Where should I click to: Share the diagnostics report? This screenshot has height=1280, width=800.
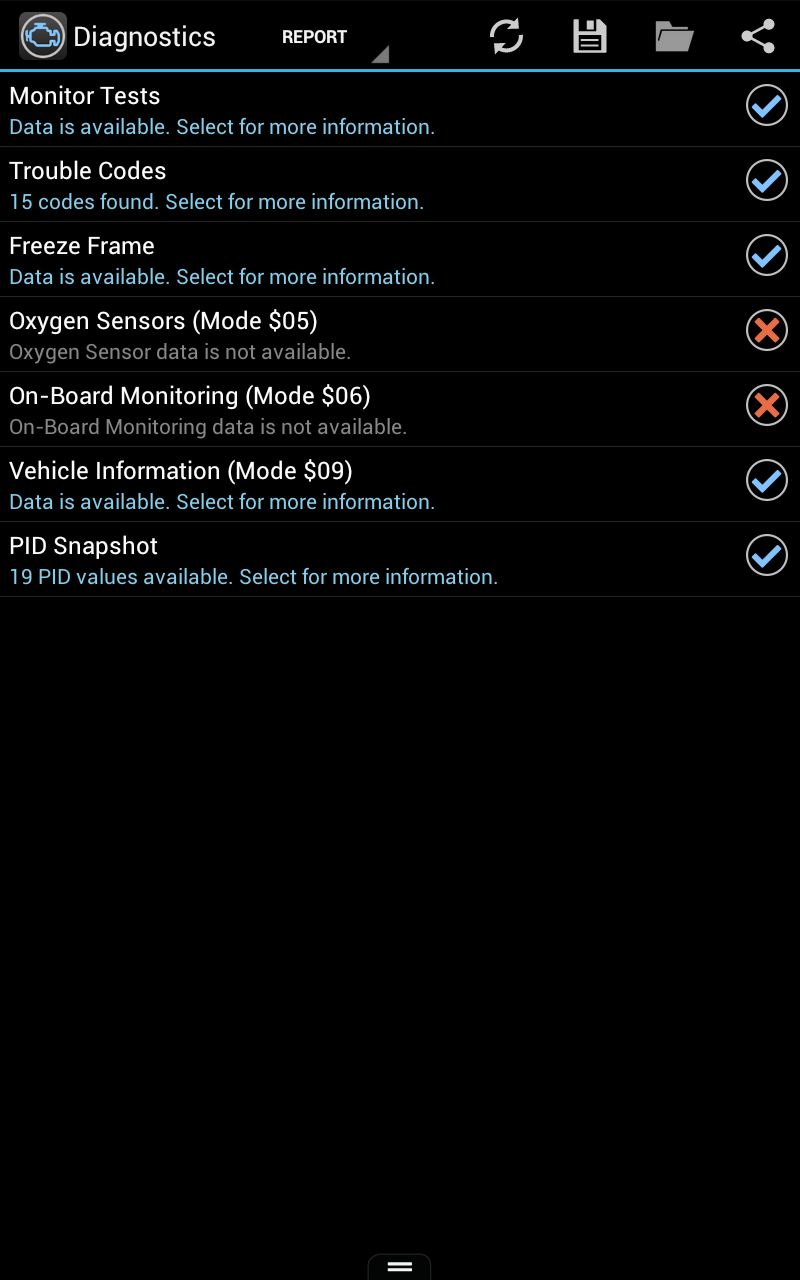757,35
